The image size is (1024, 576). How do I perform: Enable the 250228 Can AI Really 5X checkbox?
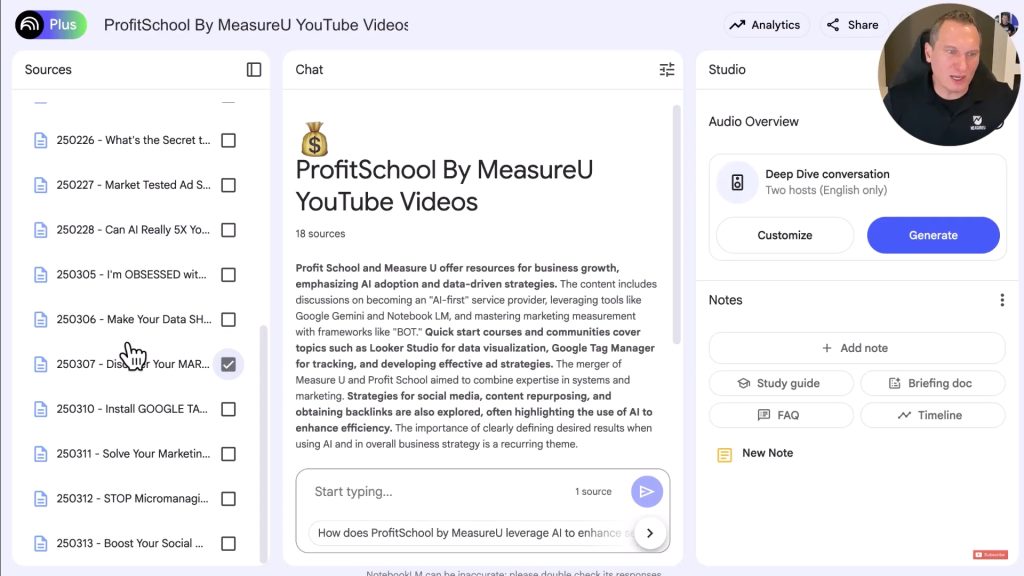(229, 230)
